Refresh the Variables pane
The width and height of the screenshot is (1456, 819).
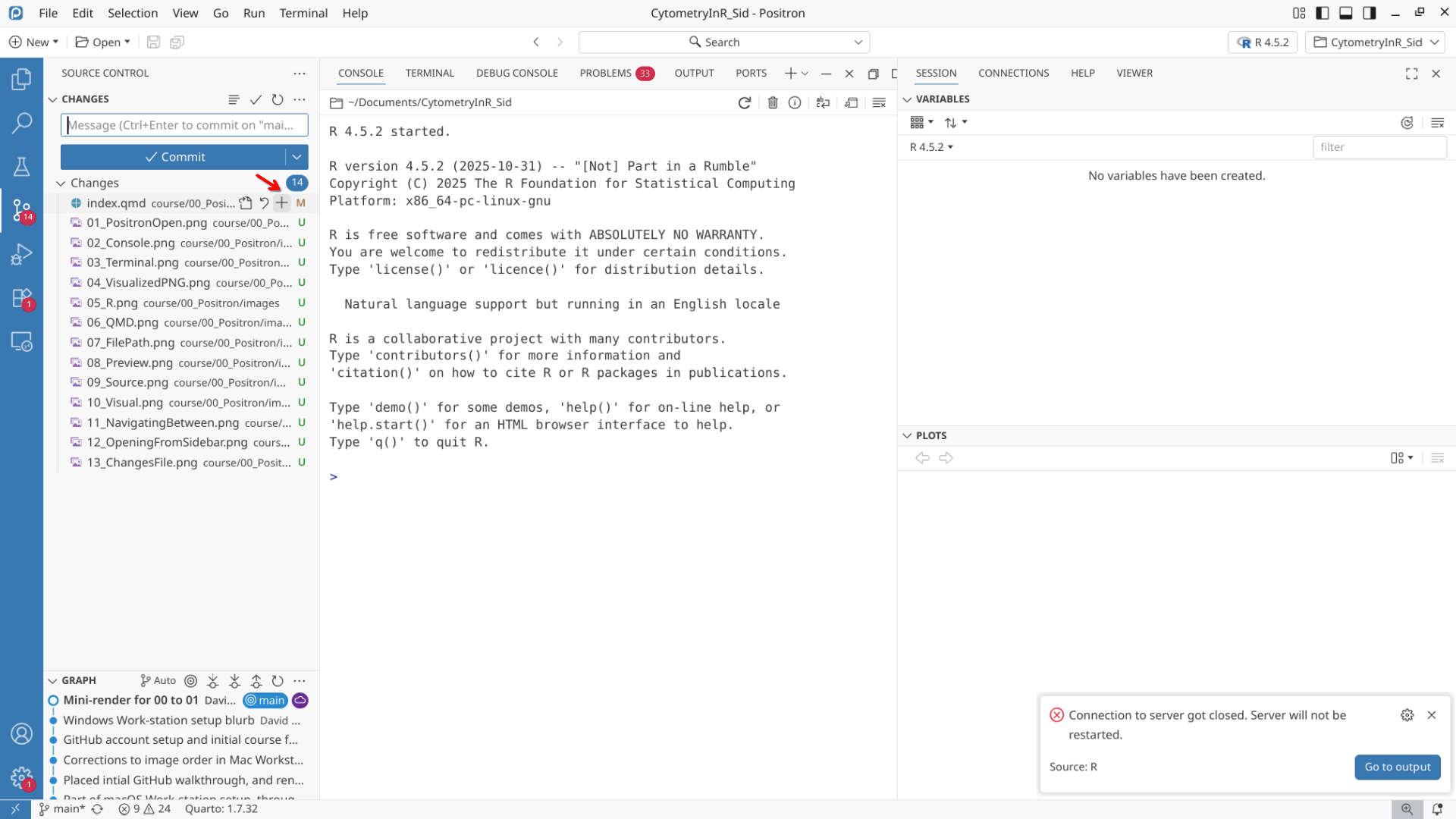click(x=1407, y=123)
